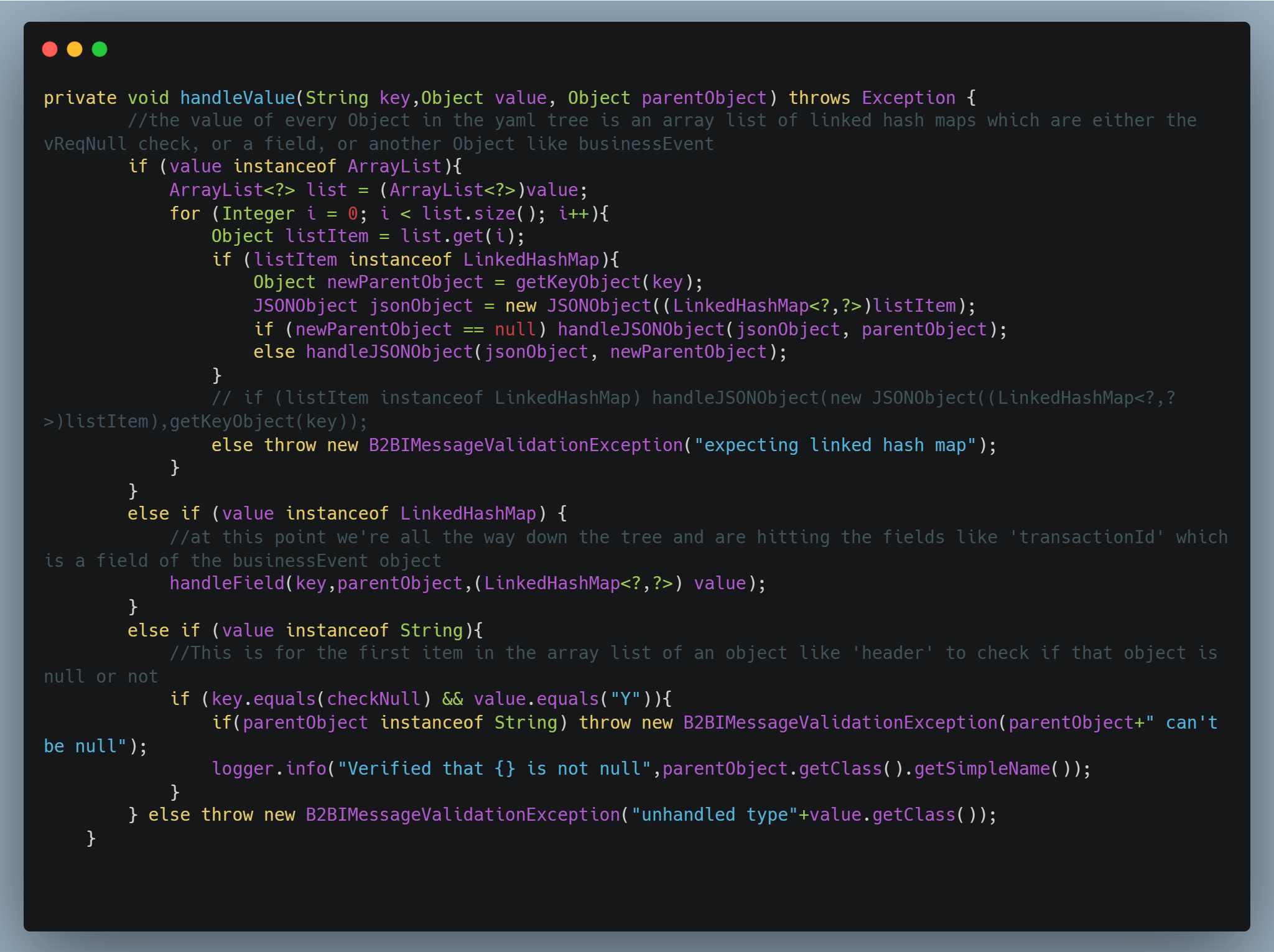Image resolution: width=1274 pixels, height=952 pixels.
Task: Click the yellow minimize window button
Action: (x=75, y=49)
